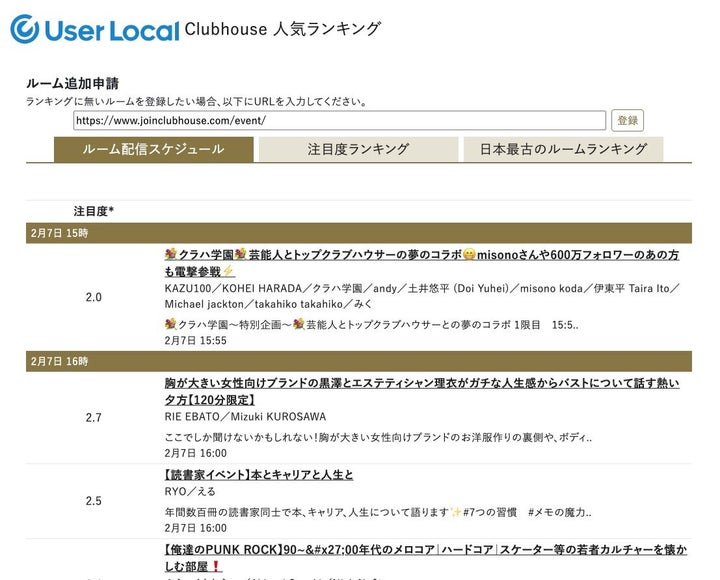Select the 日本最古のルームランキング tab
The width and height of the screenshot is (720, 580).
[562, 149]
